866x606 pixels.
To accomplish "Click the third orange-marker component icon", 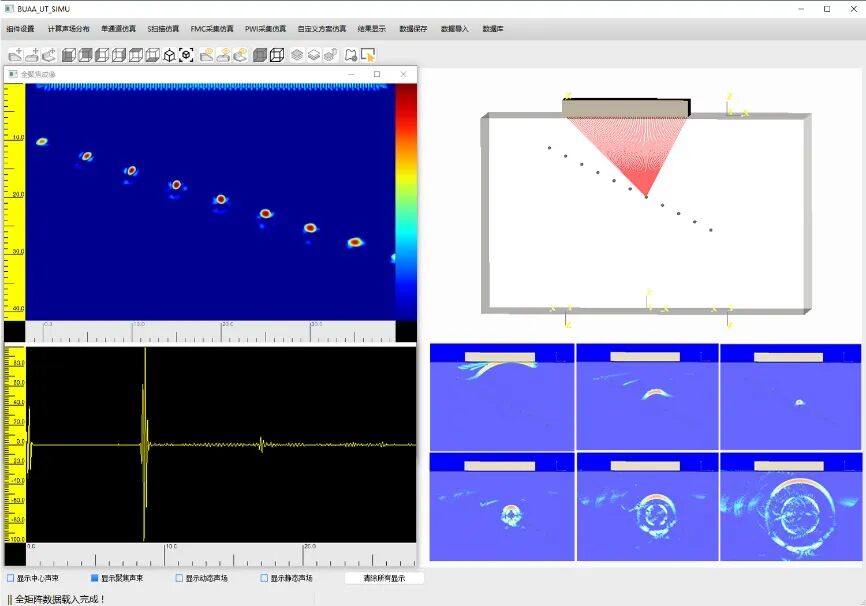I will [x=240, y=55].
